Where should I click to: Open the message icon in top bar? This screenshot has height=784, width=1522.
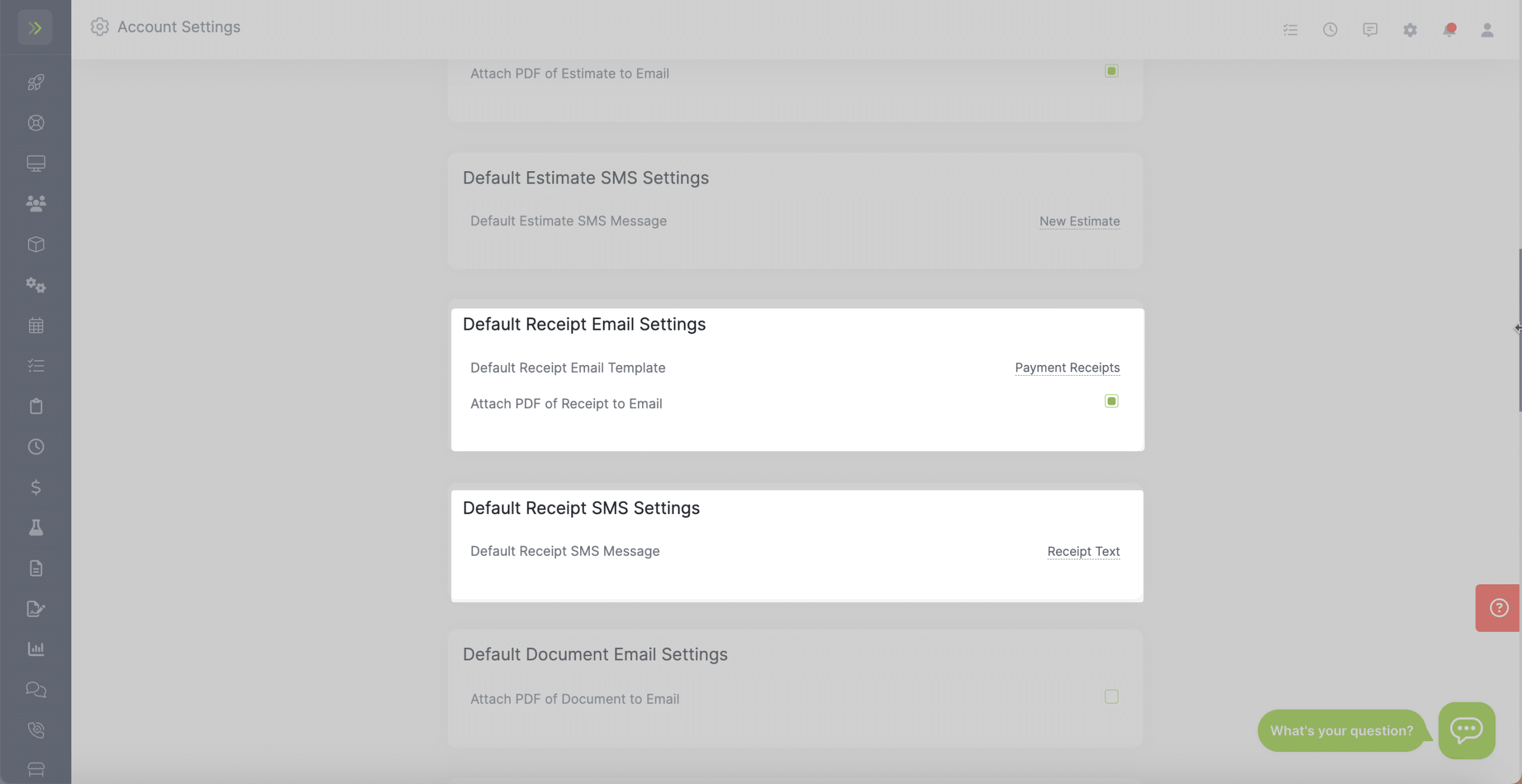coord(1370,30)
